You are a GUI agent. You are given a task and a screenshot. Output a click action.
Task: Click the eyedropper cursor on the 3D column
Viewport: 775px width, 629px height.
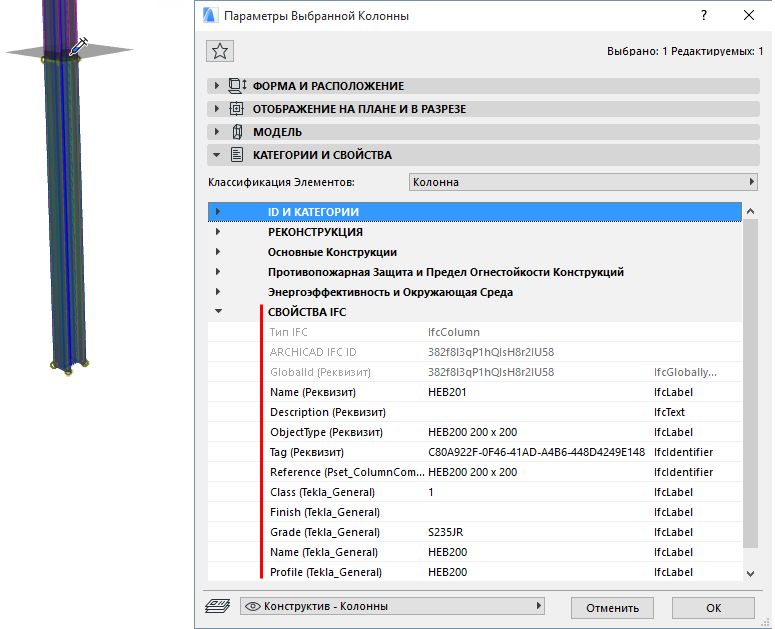pos(78,46)
